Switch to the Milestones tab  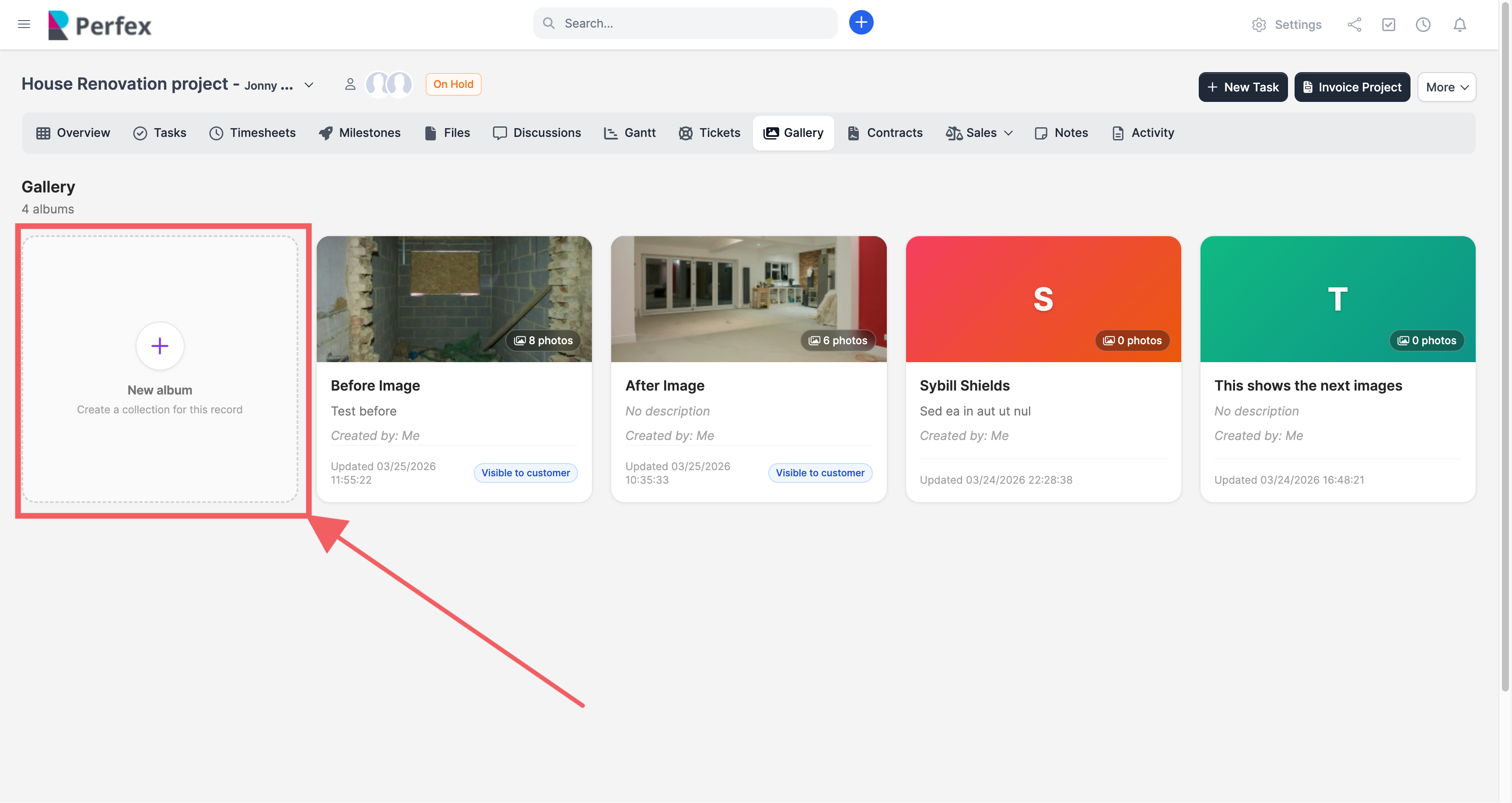pos(359,133)
